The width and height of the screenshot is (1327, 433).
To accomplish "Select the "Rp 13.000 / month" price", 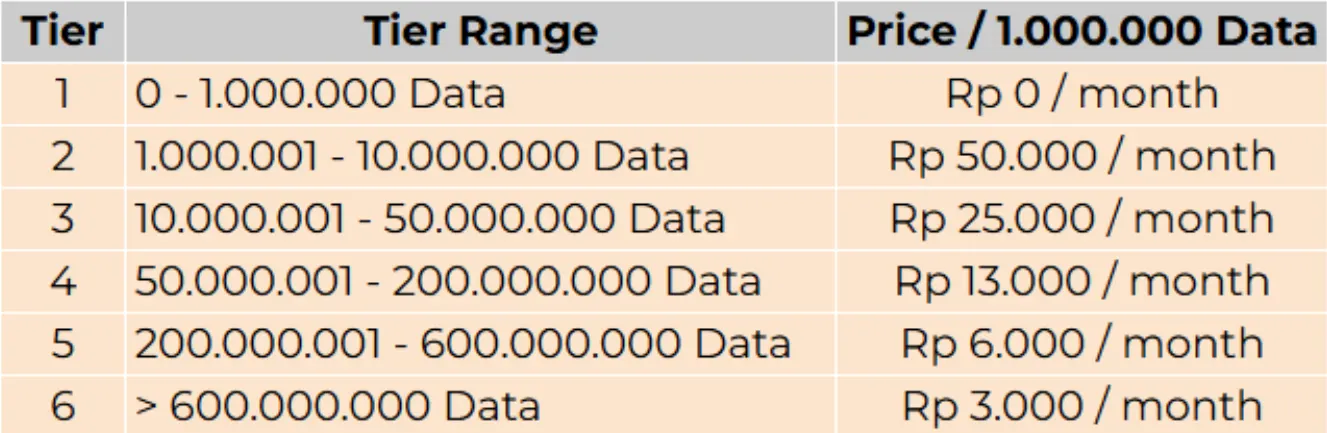I will pyautogui.click(x=1081, y=281).
